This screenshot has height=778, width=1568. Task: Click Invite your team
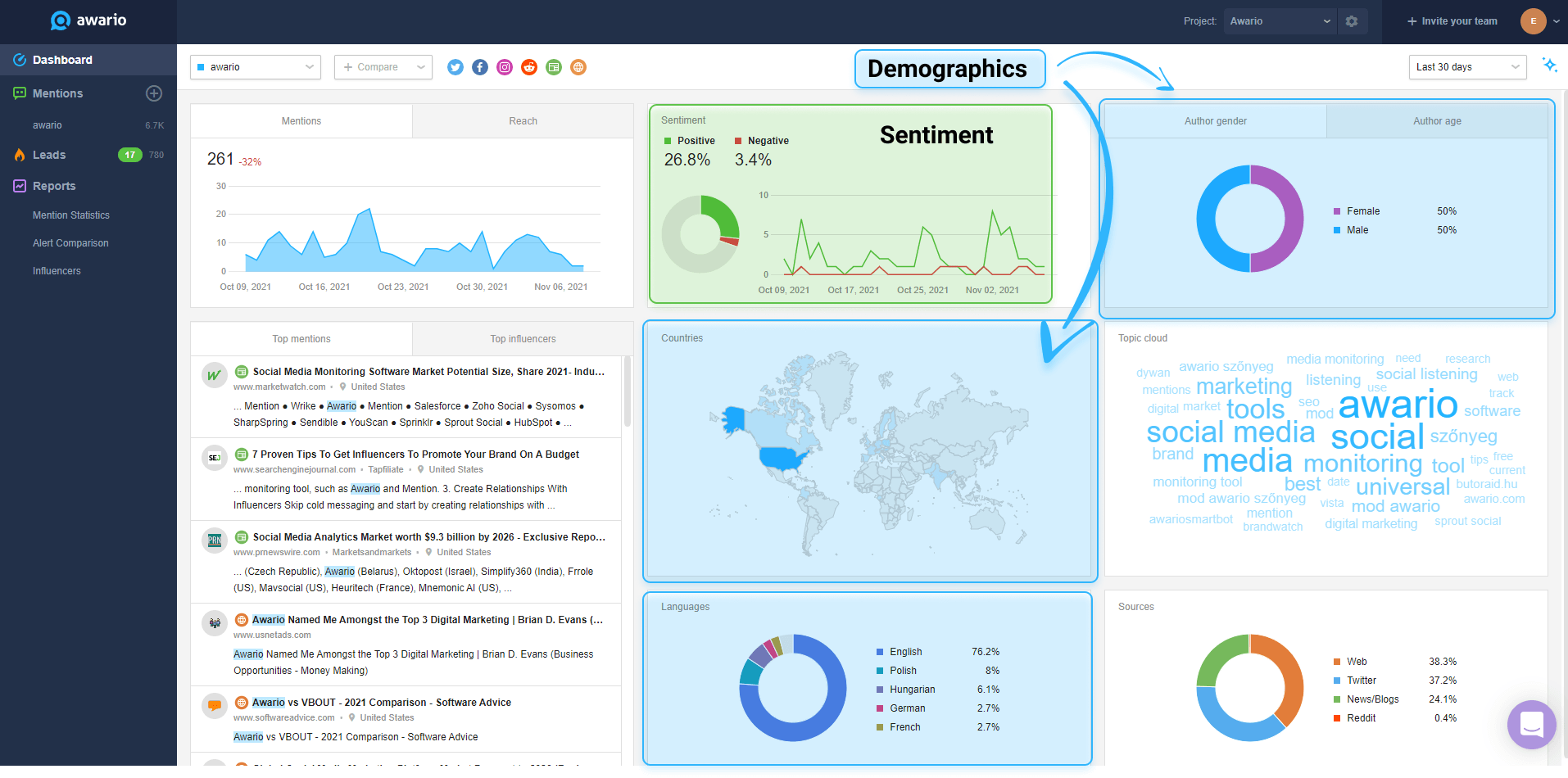1459,21
